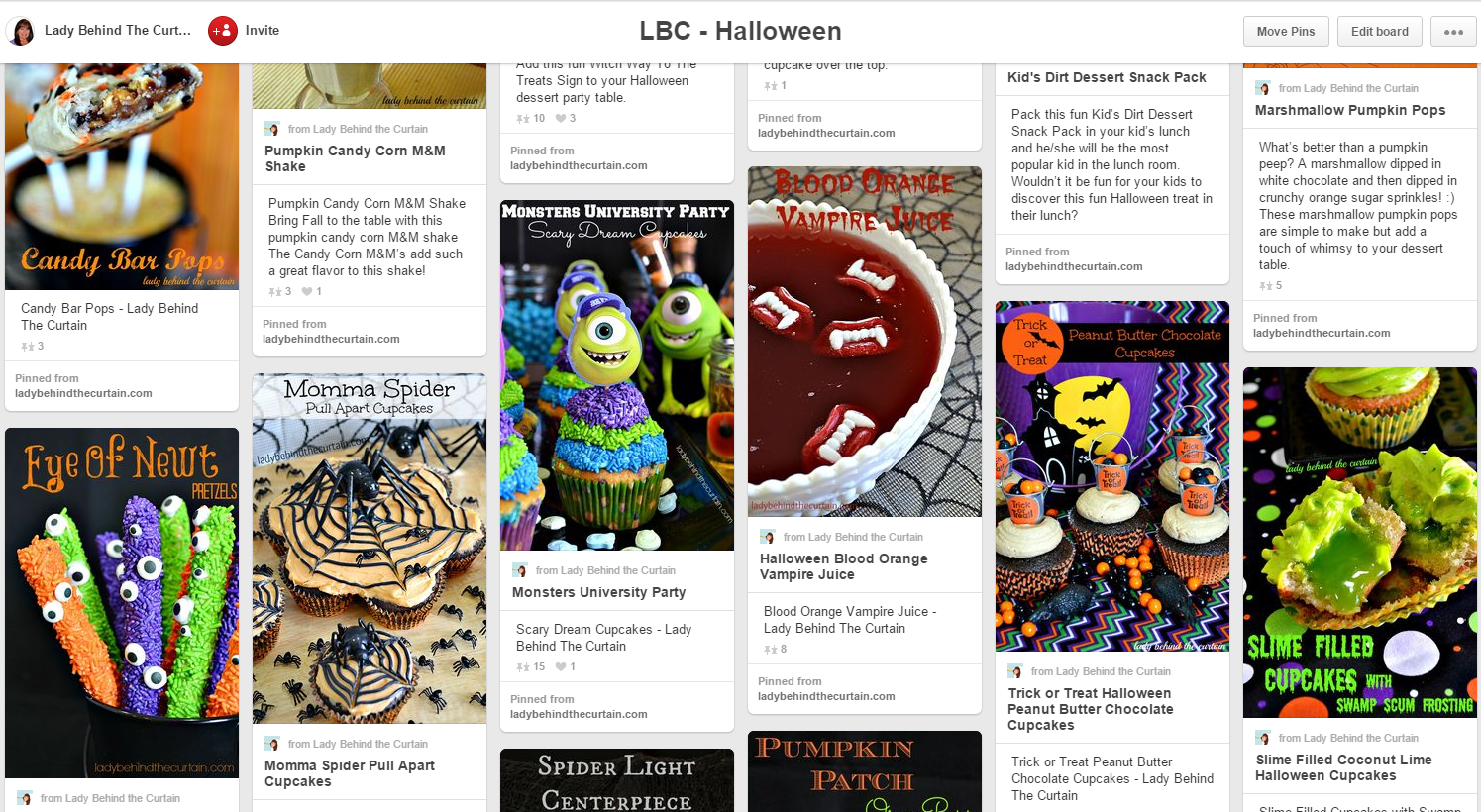
Task: Click the heart likes icon on Pumpkin Candy Corn M&M Shake
Action: point(307,292)
